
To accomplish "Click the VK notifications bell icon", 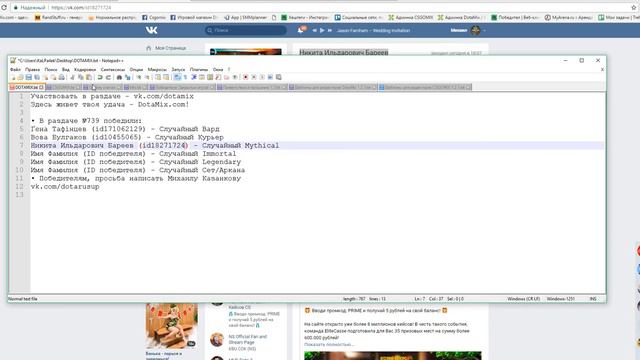I will pos(301,30).
